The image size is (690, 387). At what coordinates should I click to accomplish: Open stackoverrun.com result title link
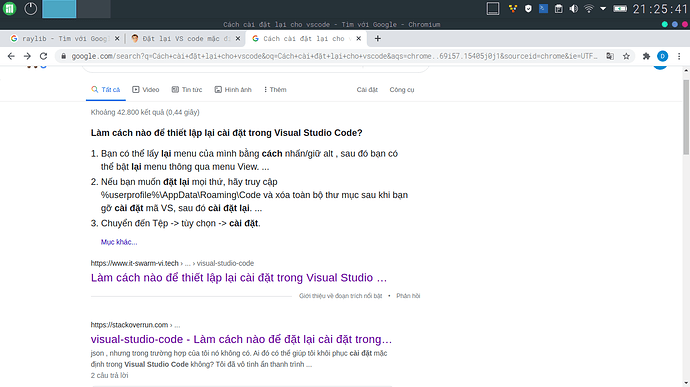pyautogui.click(x=241, y=339)
